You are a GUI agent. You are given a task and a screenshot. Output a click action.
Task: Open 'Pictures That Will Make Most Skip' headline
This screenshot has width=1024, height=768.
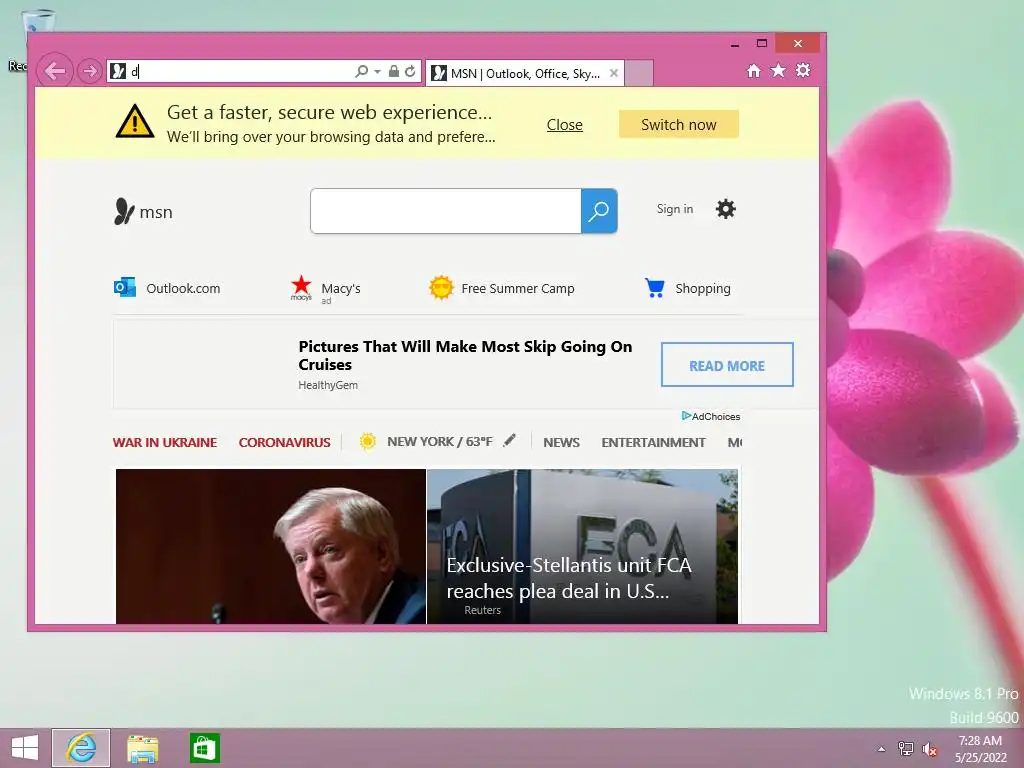pos(465,355)
